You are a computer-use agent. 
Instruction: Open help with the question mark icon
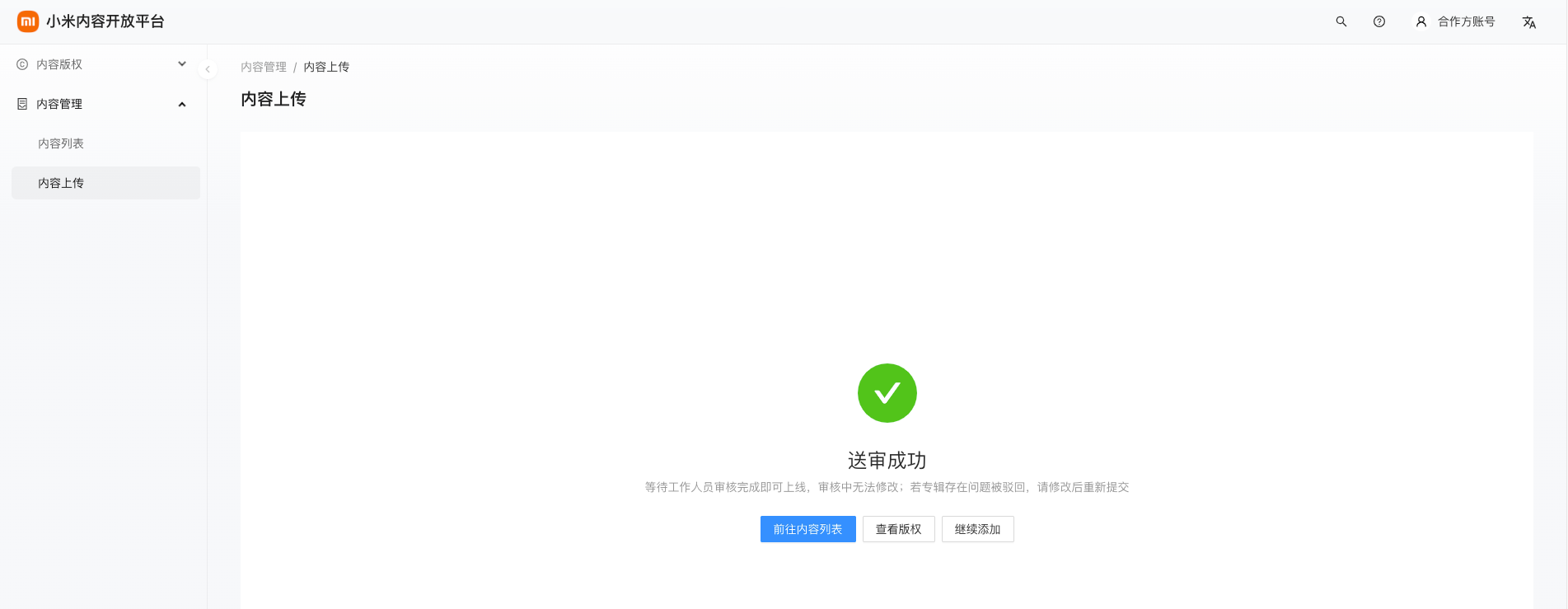coord(1379,21)
